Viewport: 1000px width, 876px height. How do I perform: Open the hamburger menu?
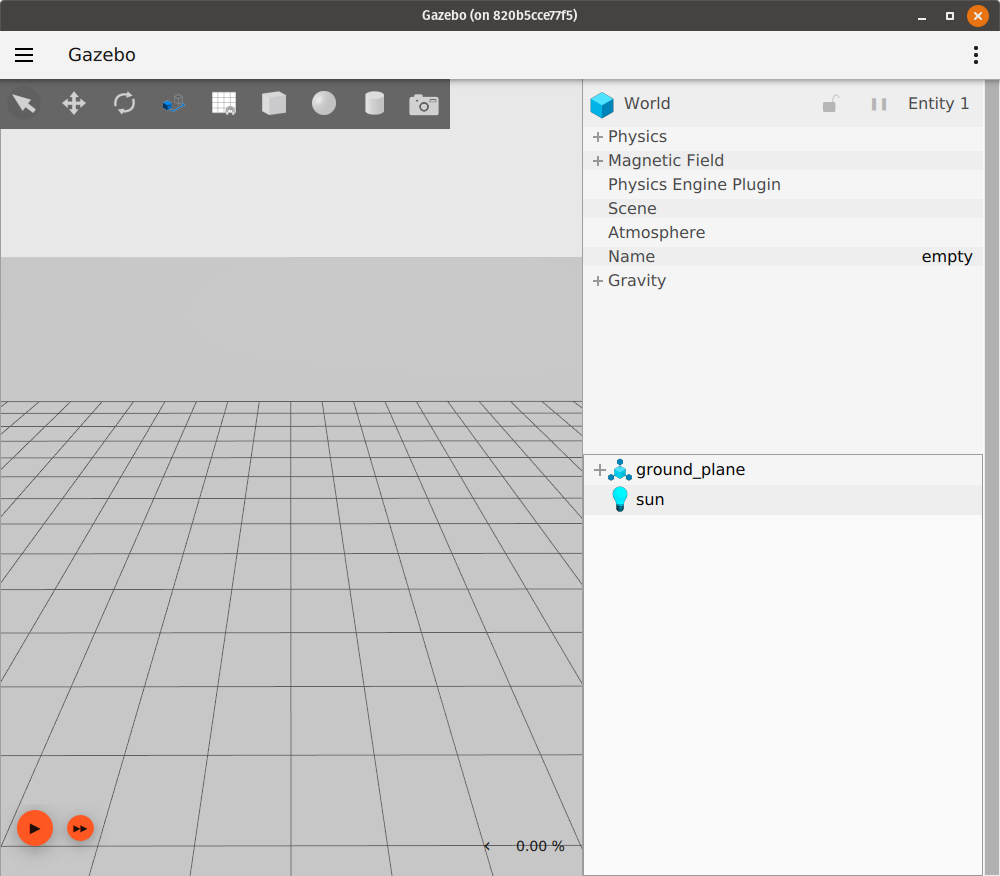(24, 55)
